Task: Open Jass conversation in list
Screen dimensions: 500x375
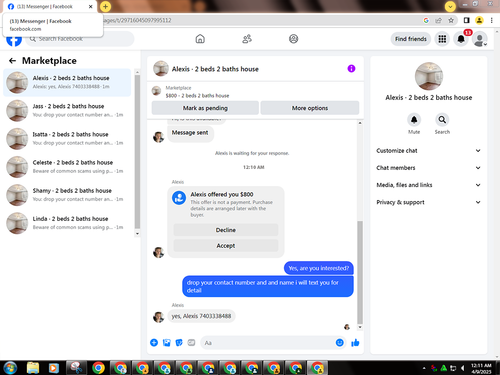Action: click(x=67, y=110)
